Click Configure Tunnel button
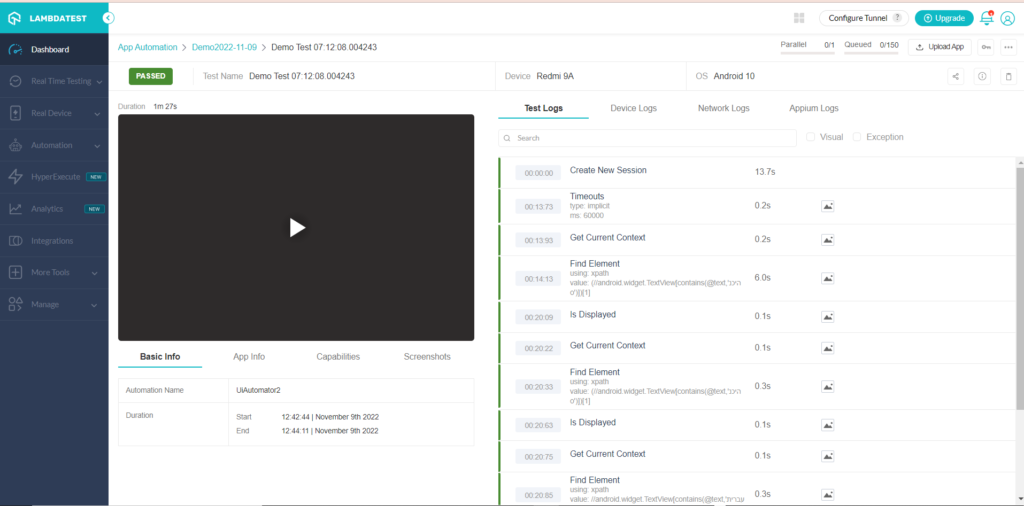 (864, 18)
